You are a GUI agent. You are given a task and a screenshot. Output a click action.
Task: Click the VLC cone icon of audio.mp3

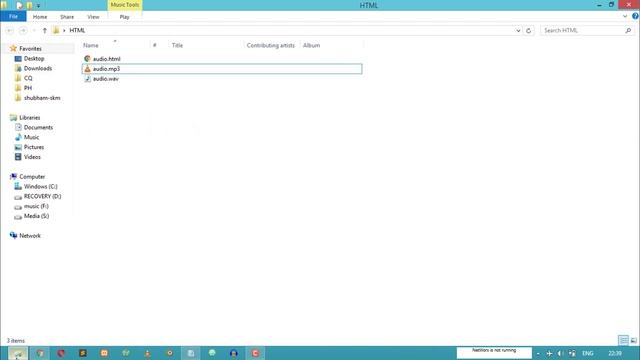click(x=87, y=69)
